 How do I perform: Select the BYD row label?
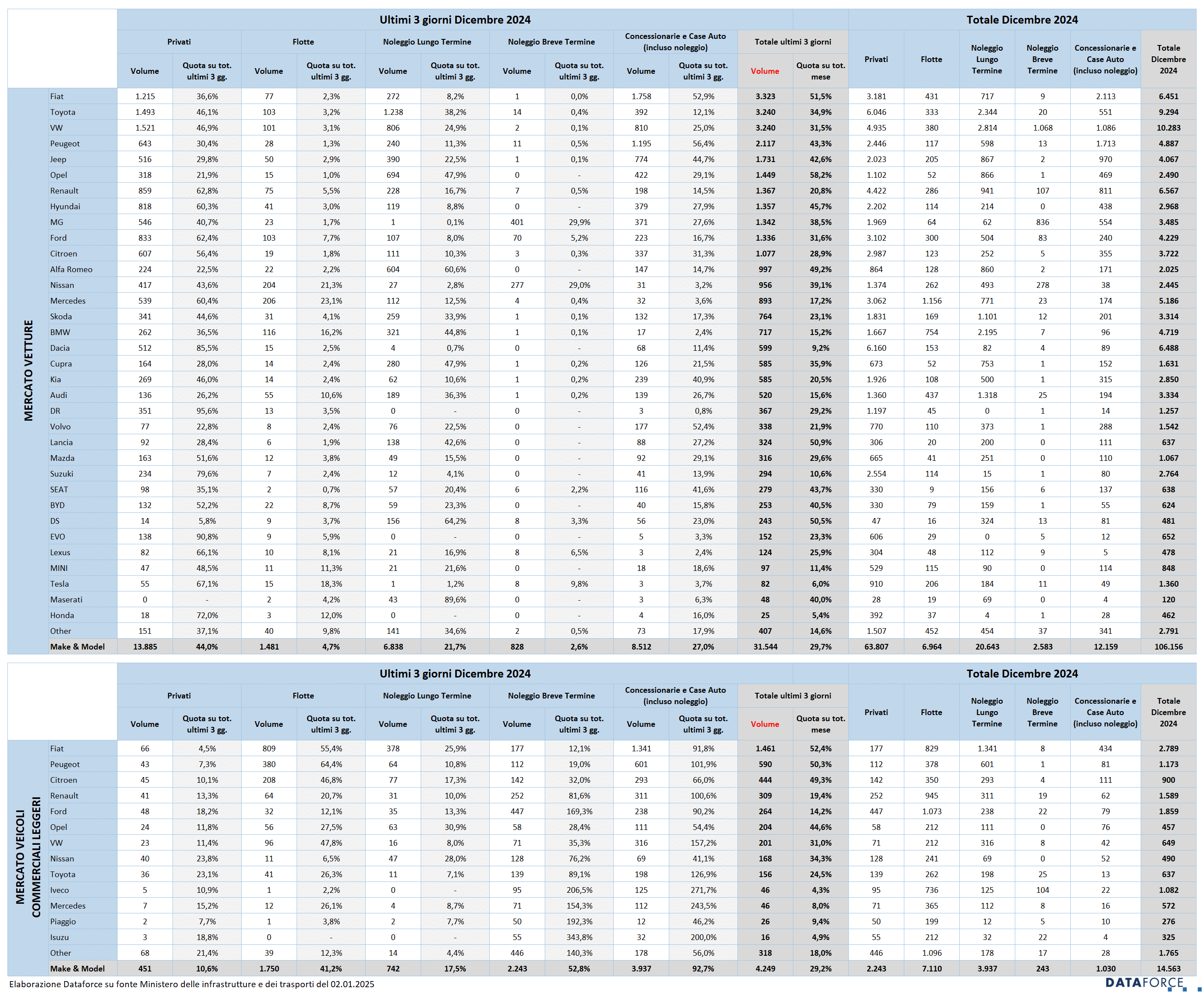(58, 505)
